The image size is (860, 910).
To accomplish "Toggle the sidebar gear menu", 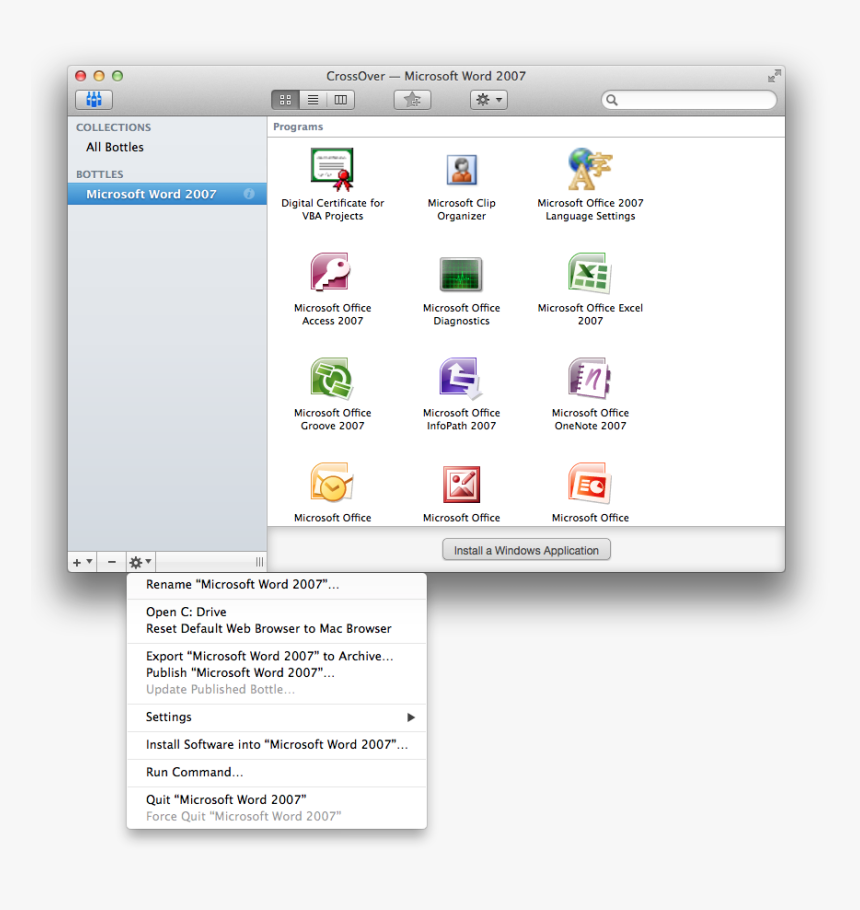I will tap(140, 562).
